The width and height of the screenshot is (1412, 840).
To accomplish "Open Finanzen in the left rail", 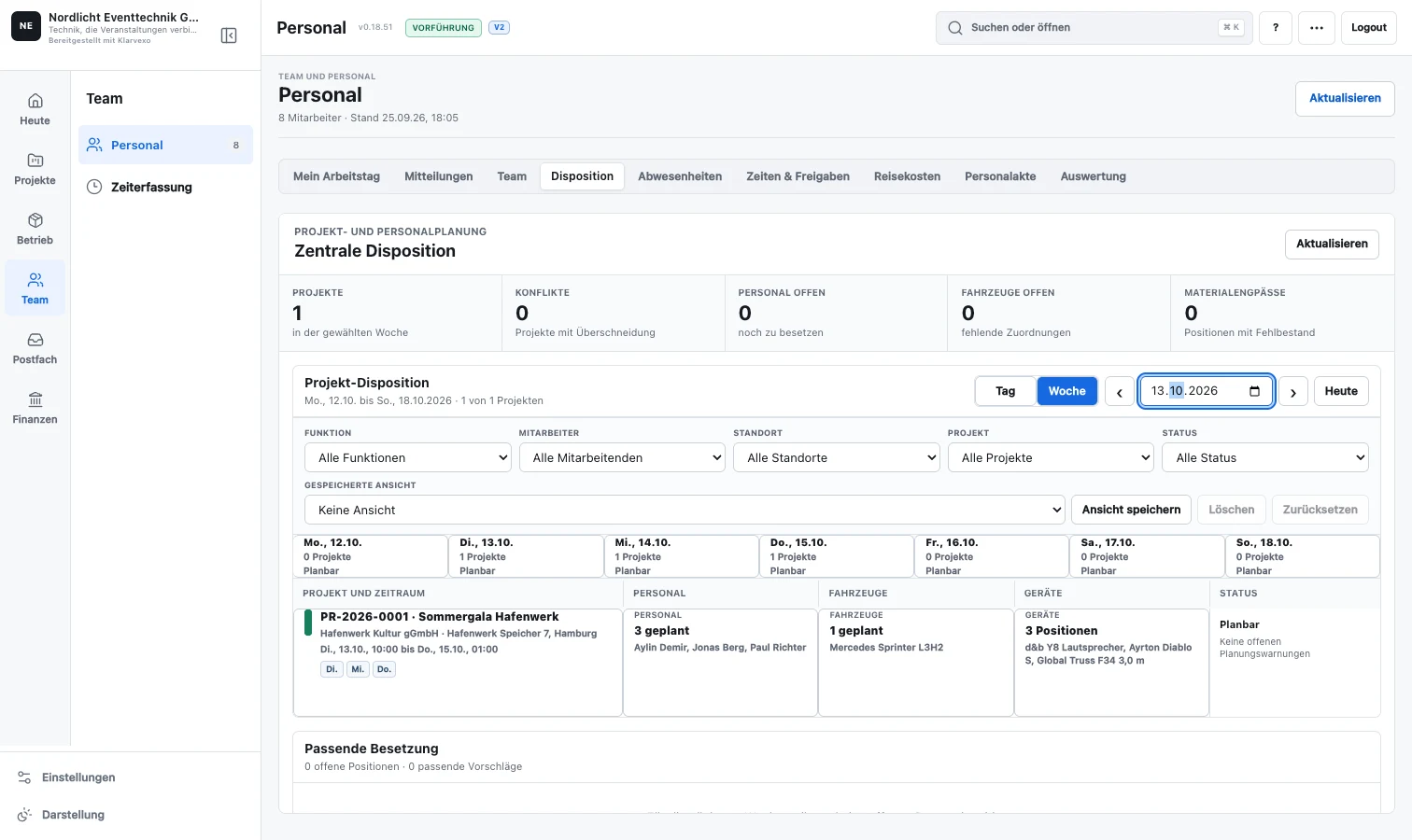I will [35, 408].
